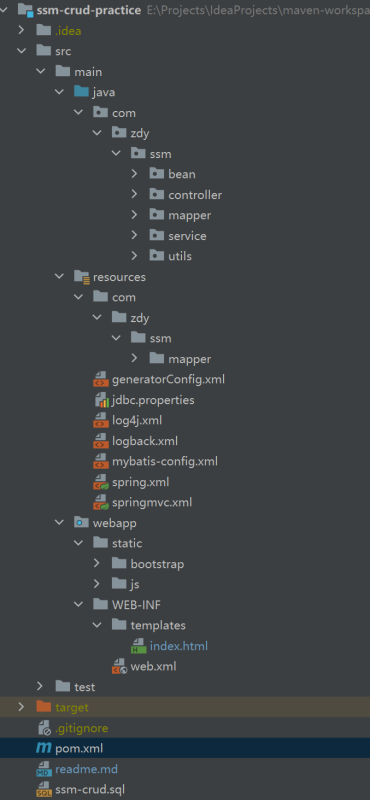Collapse the WEB-INF folder
This screenshot has width=370, height=800.
pyautogui.click(x=78, y=605)
